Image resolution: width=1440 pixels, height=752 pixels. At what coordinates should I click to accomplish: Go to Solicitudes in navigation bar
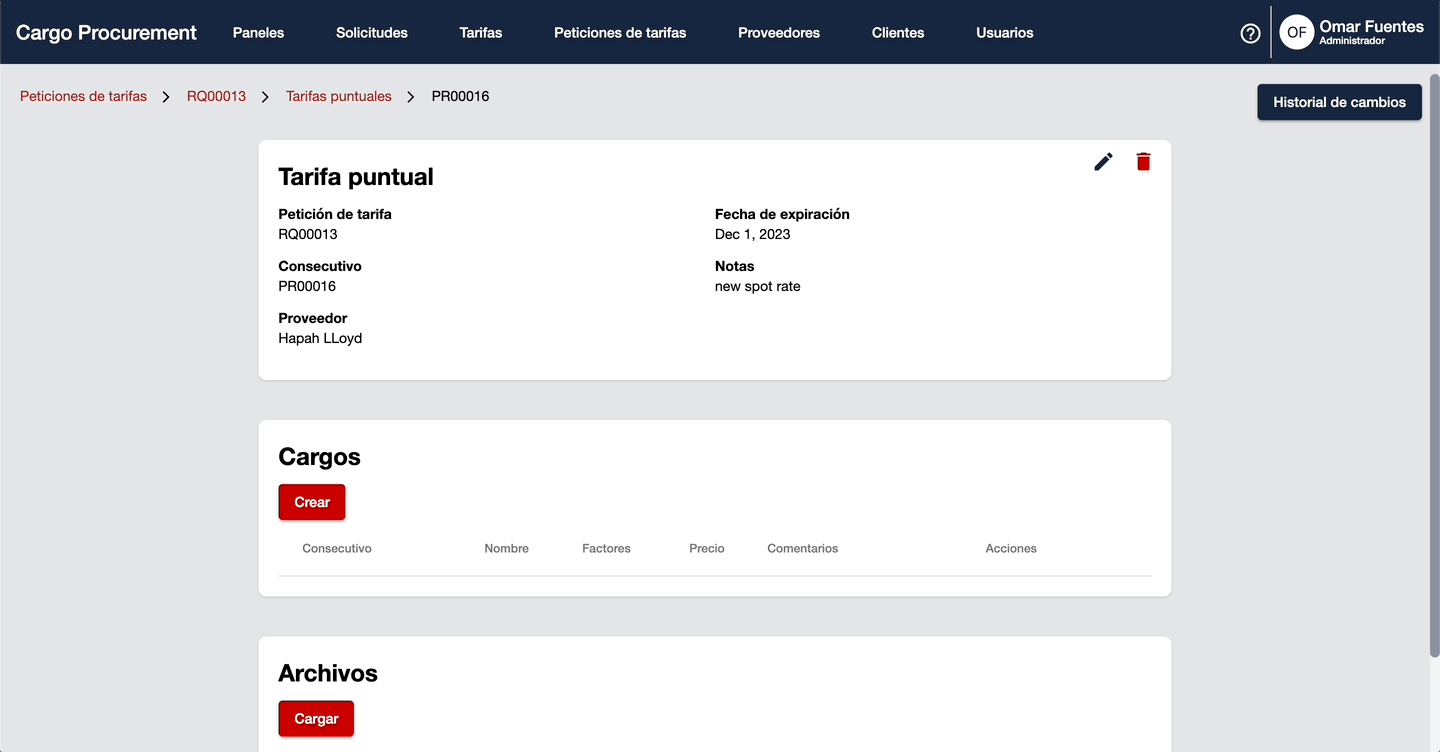coord(372,33)
